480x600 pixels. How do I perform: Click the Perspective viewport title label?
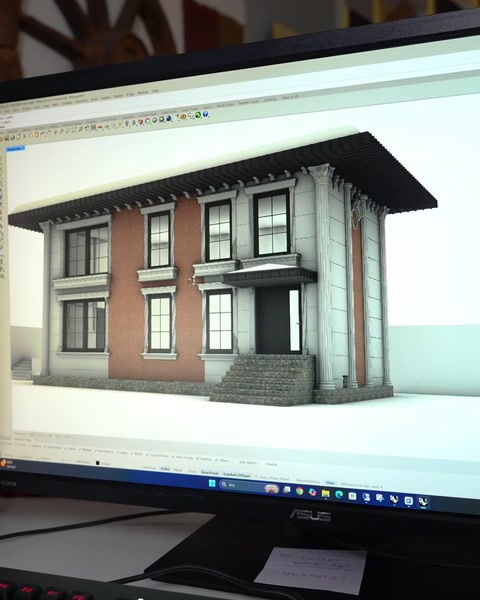click(x=15, y=148)
